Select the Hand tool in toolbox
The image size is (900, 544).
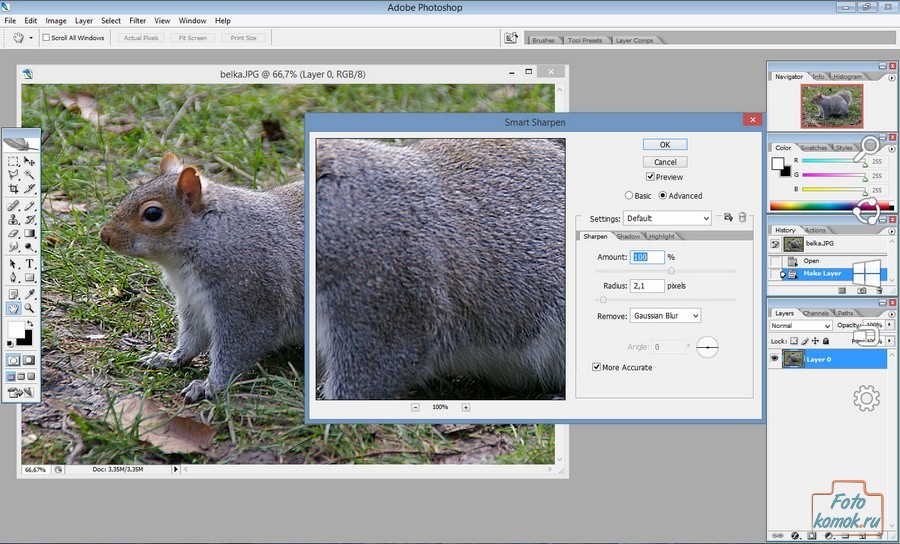pos(13,309)
